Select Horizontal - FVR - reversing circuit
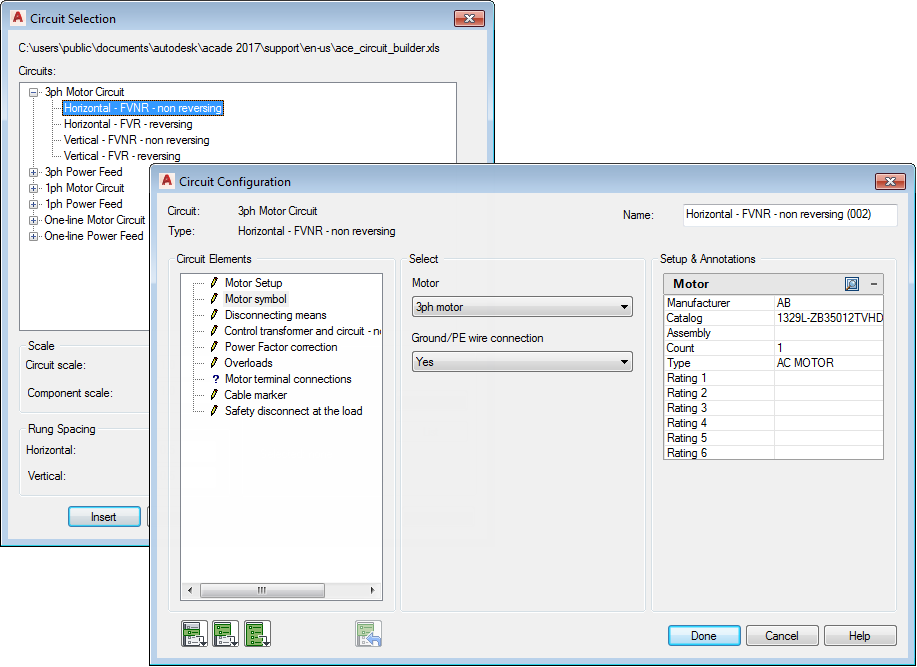917x667 pixels. pos(128,124)
